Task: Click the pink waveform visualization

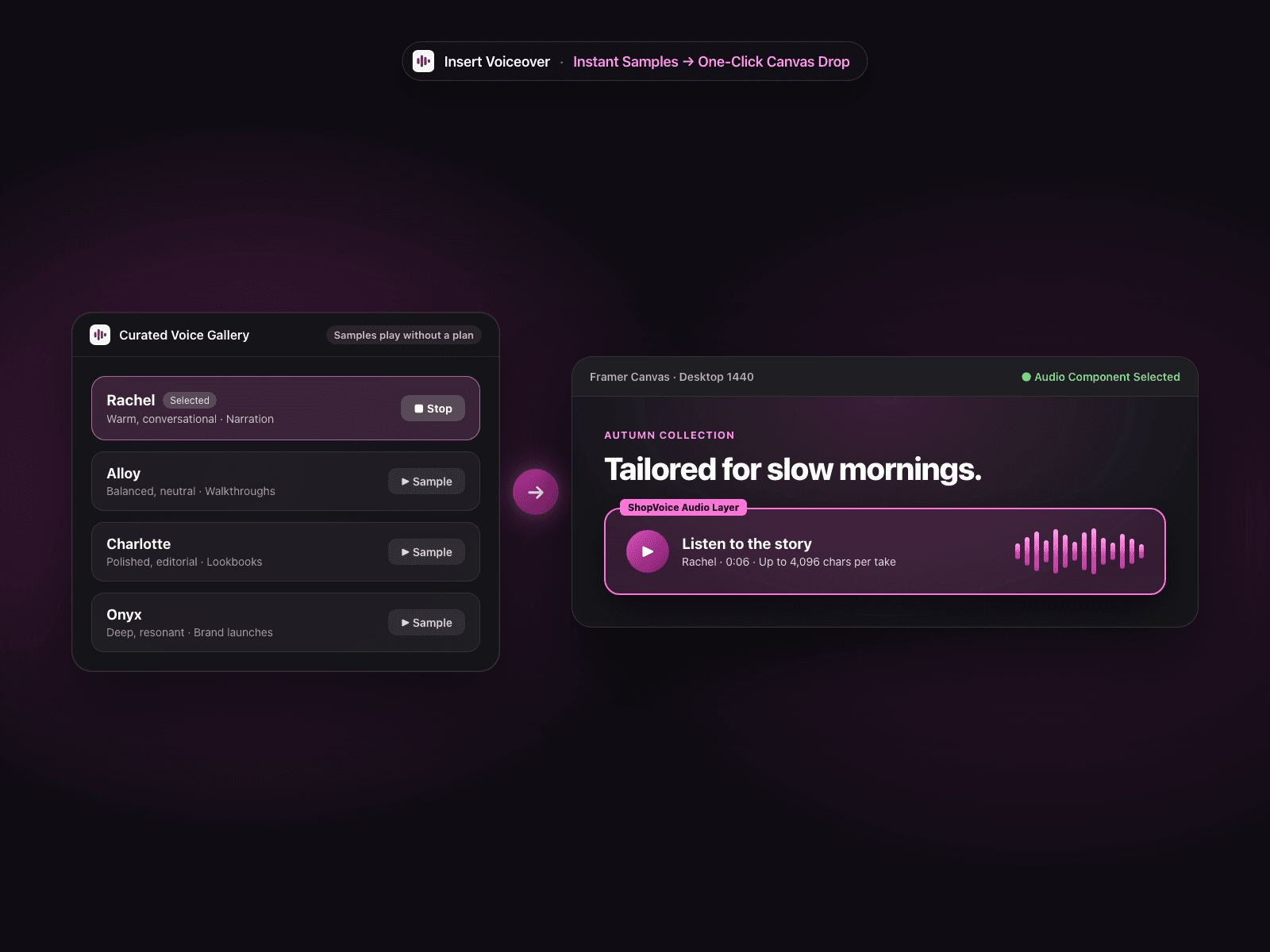Action: click(1079, 551)
